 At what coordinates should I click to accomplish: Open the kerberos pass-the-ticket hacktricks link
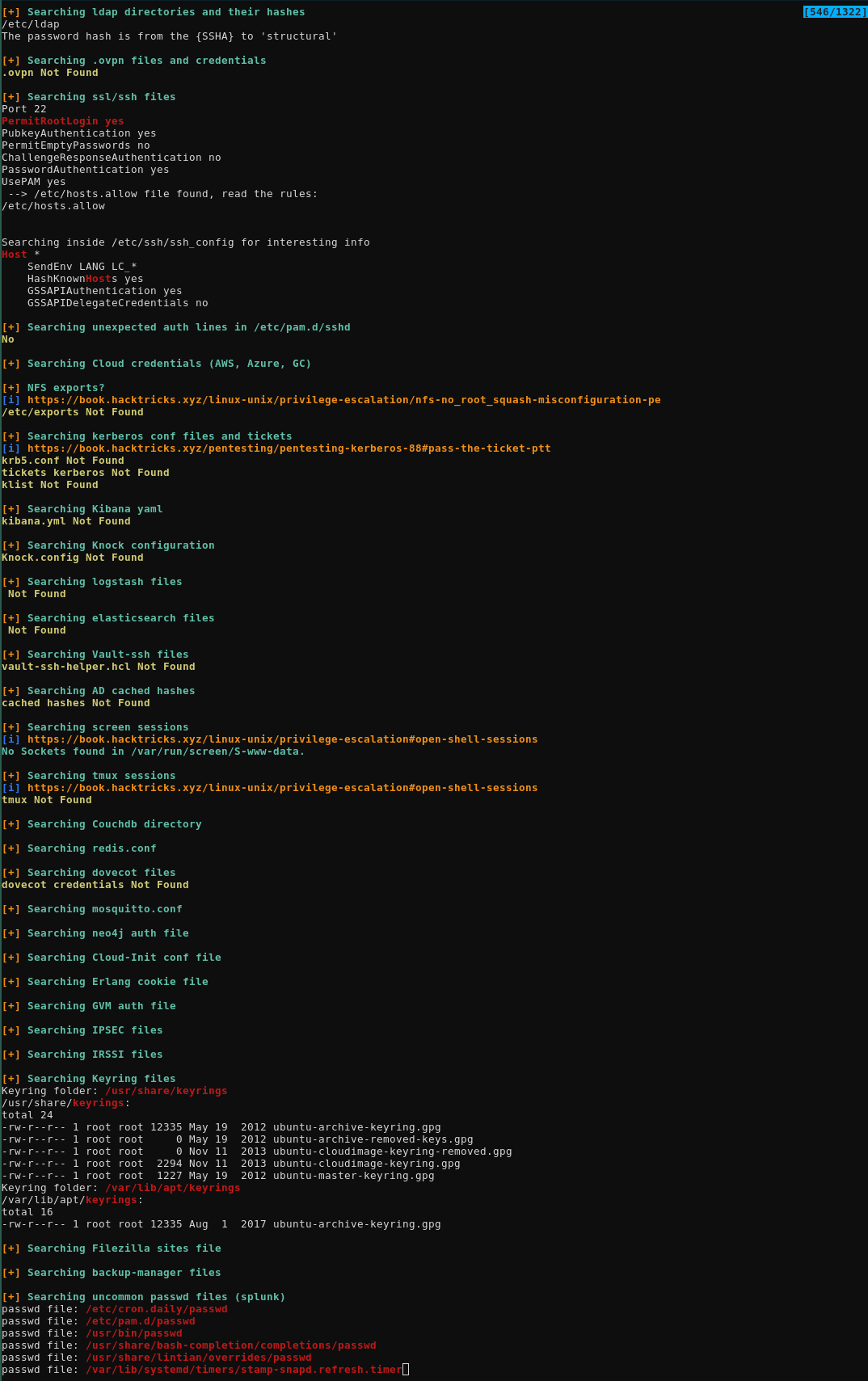pos(289,448)
